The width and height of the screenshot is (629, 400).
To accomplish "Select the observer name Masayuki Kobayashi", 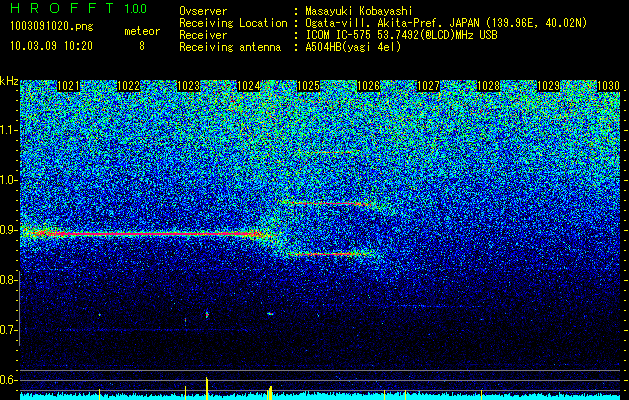I will (x=359, y=11).
